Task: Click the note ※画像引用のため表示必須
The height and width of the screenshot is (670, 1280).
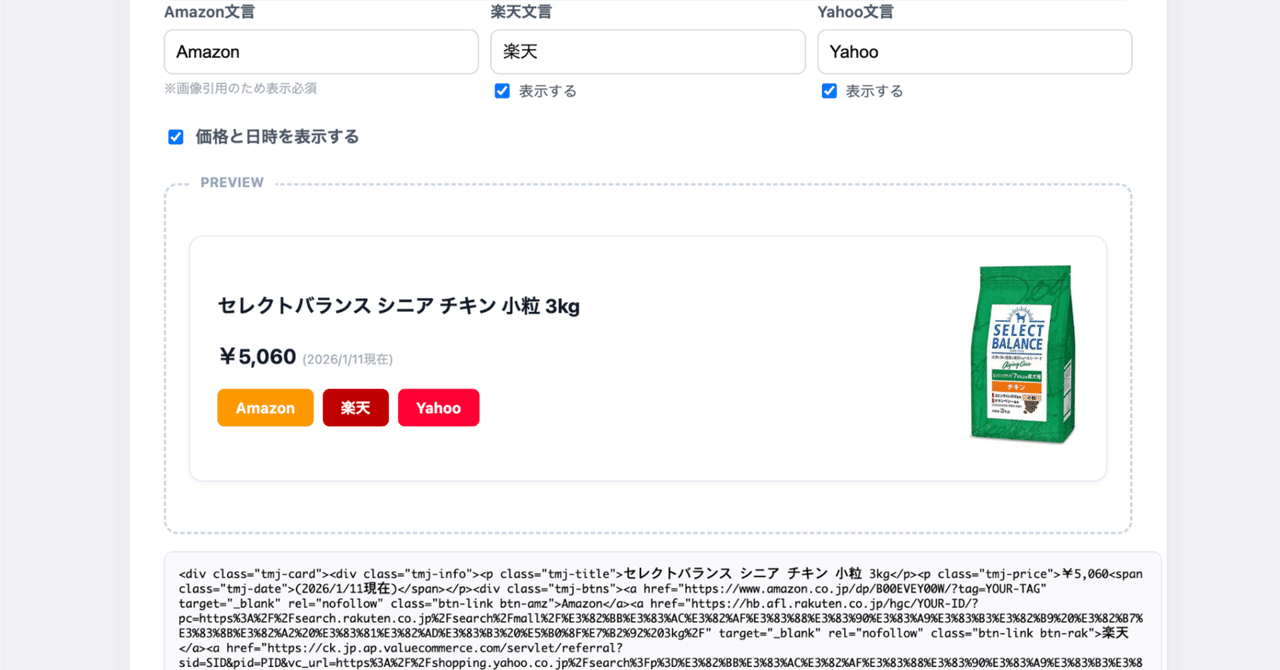Action: tap(241, 89)
